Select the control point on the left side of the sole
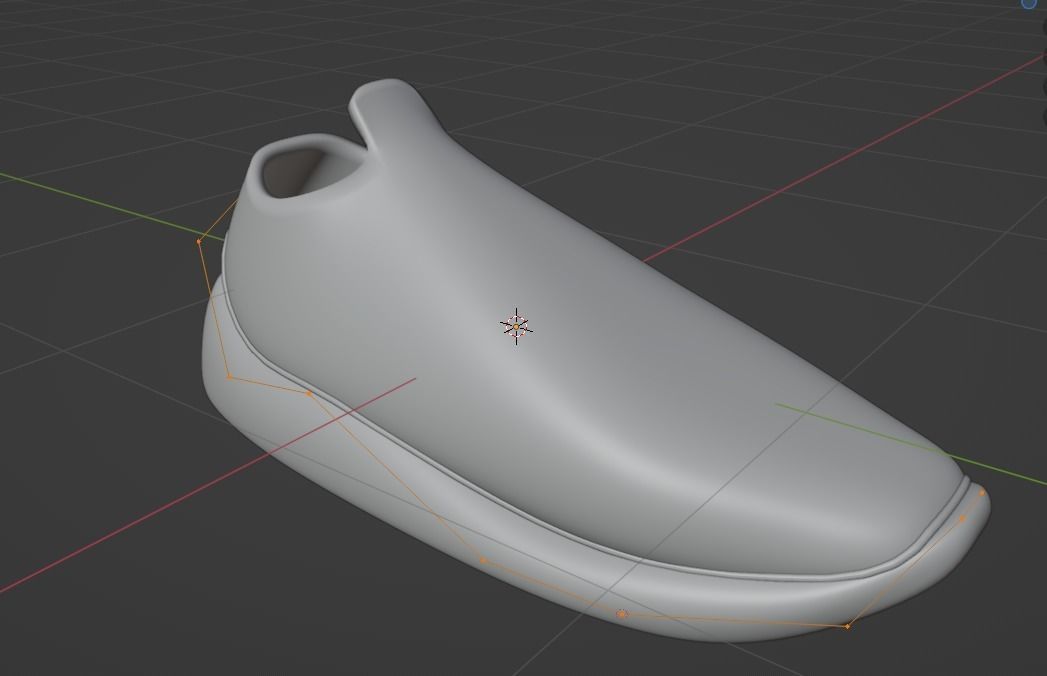 point(230,376)
